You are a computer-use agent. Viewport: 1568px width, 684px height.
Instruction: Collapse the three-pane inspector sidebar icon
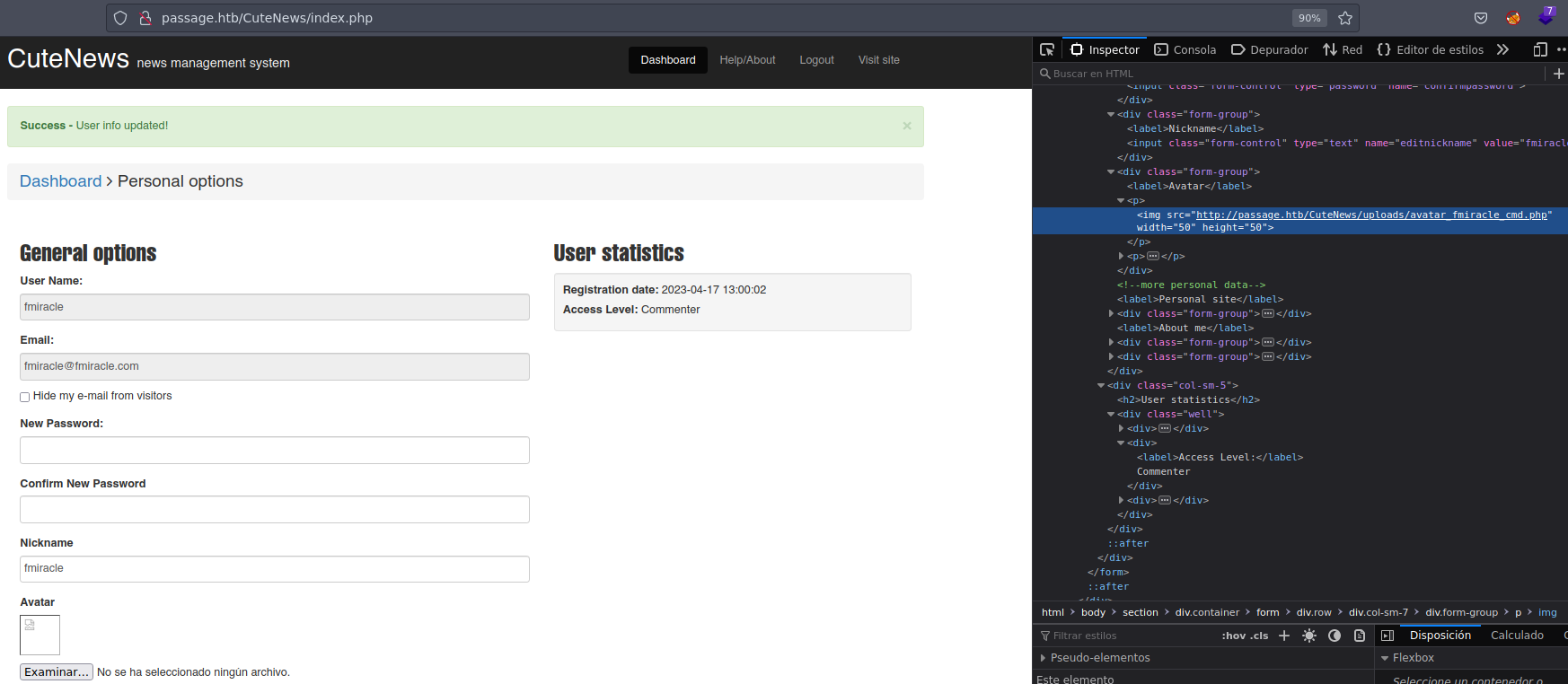coord(1387,636)
